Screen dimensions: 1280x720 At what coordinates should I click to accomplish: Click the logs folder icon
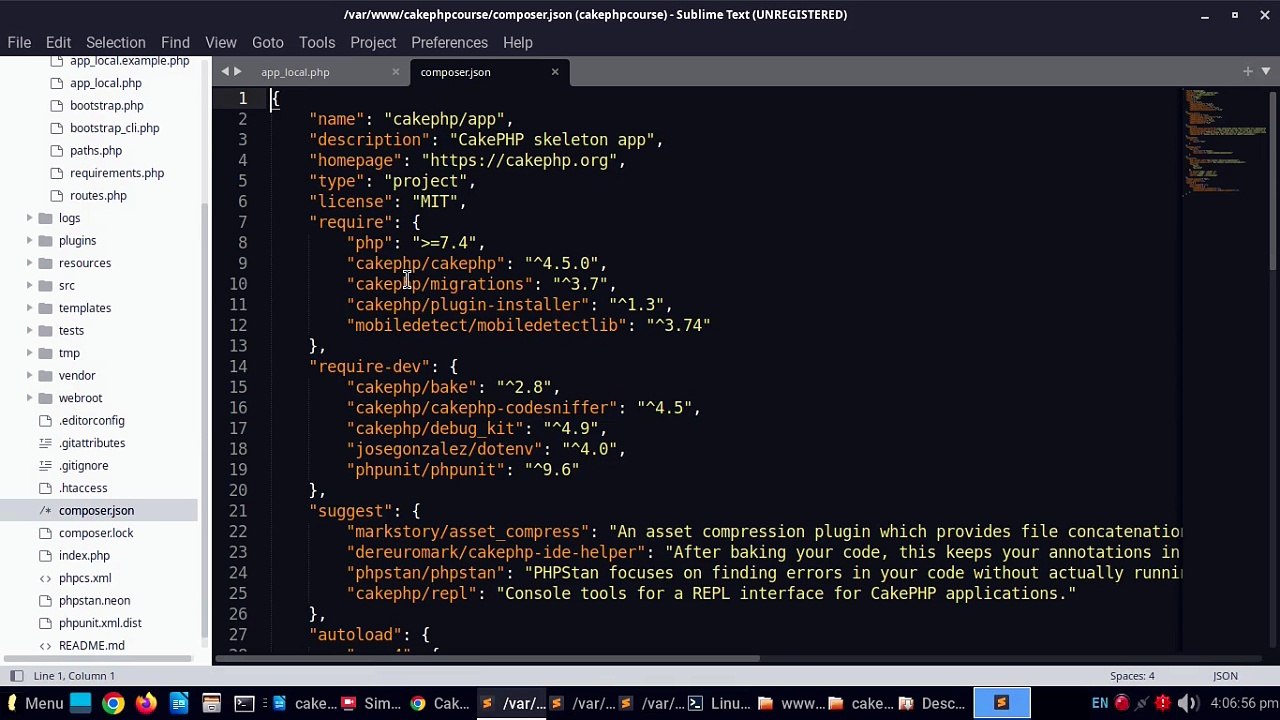coord(45,218)
